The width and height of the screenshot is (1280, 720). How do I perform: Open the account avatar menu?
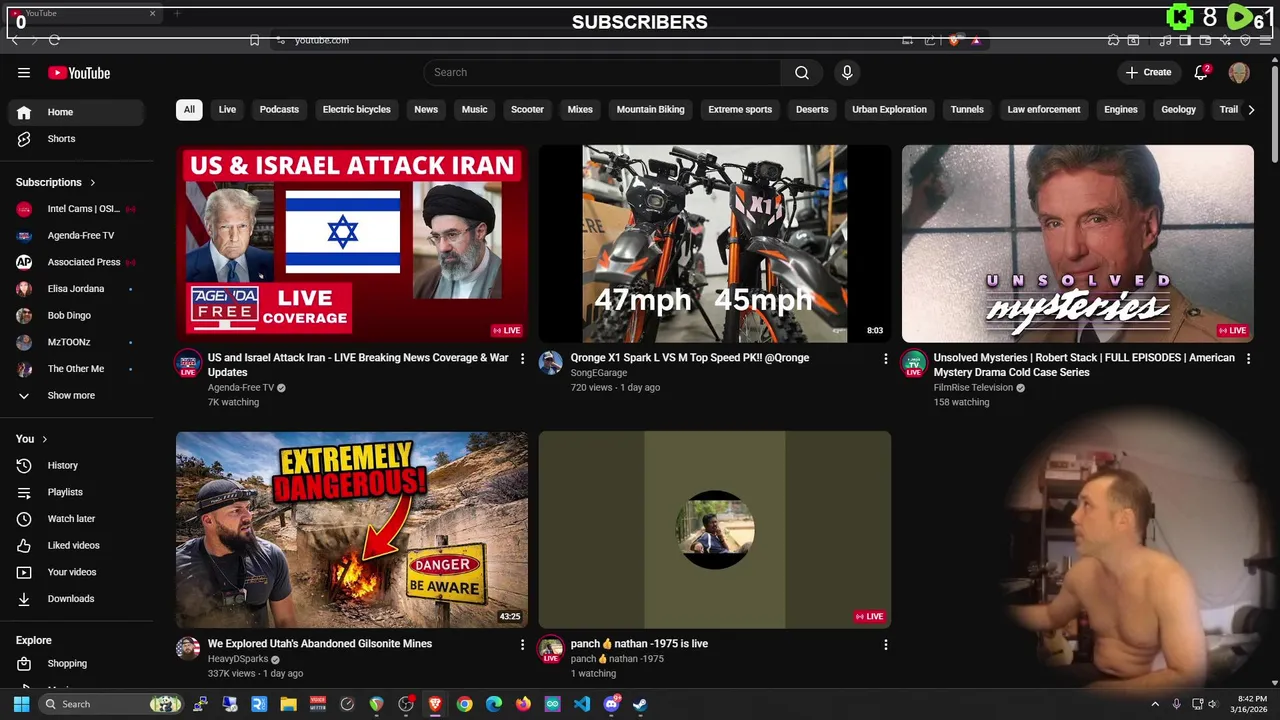tap(1239, 72)
